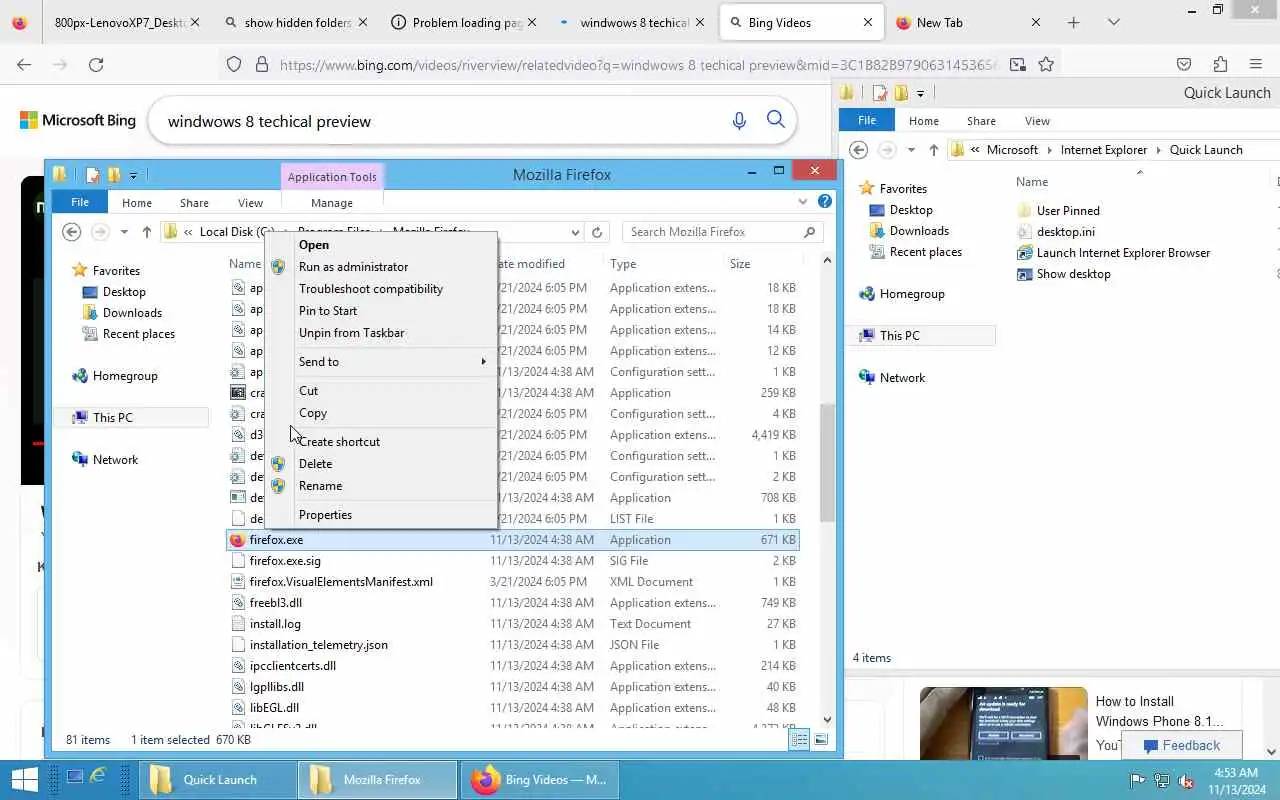Select Create shortcut in context menu

381,442
